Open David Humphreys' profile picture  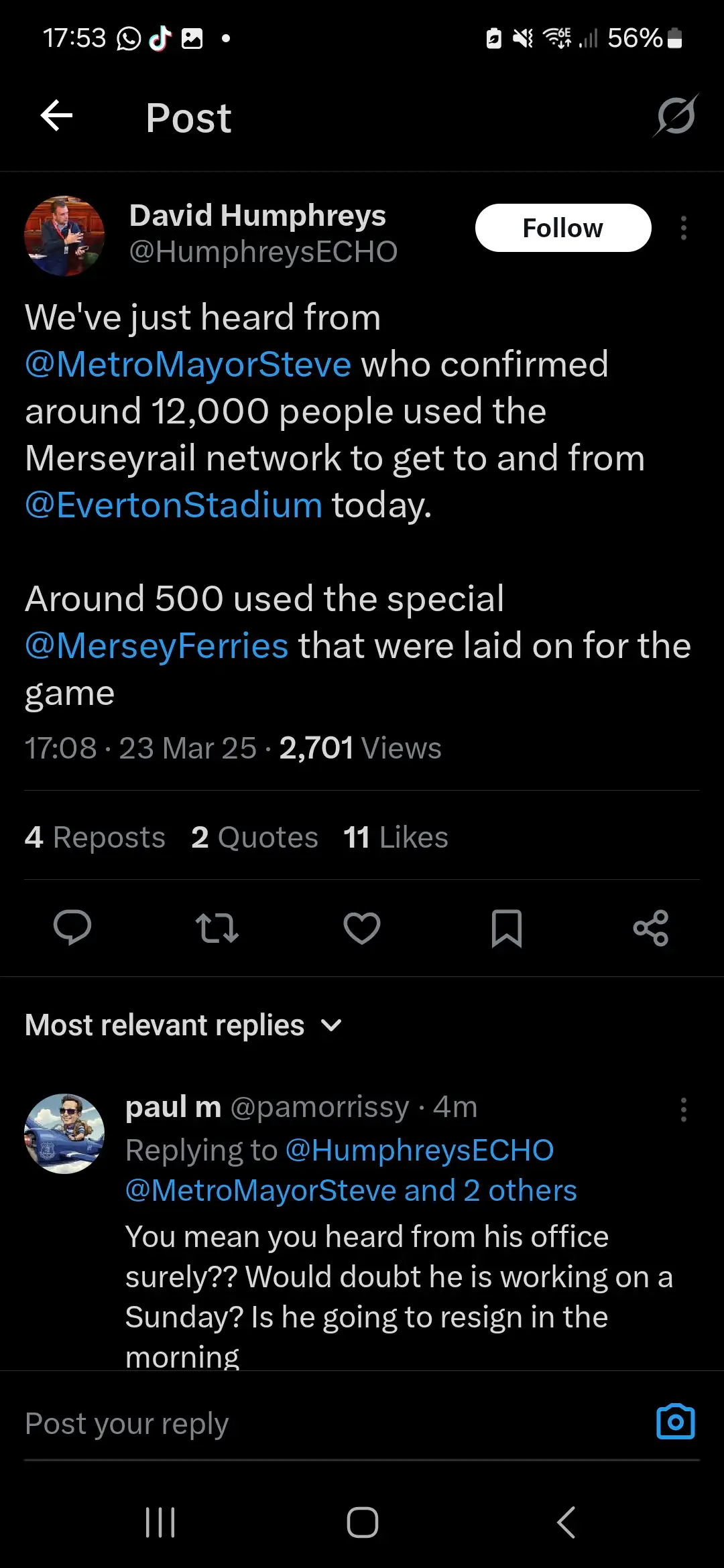click(64, 236)
